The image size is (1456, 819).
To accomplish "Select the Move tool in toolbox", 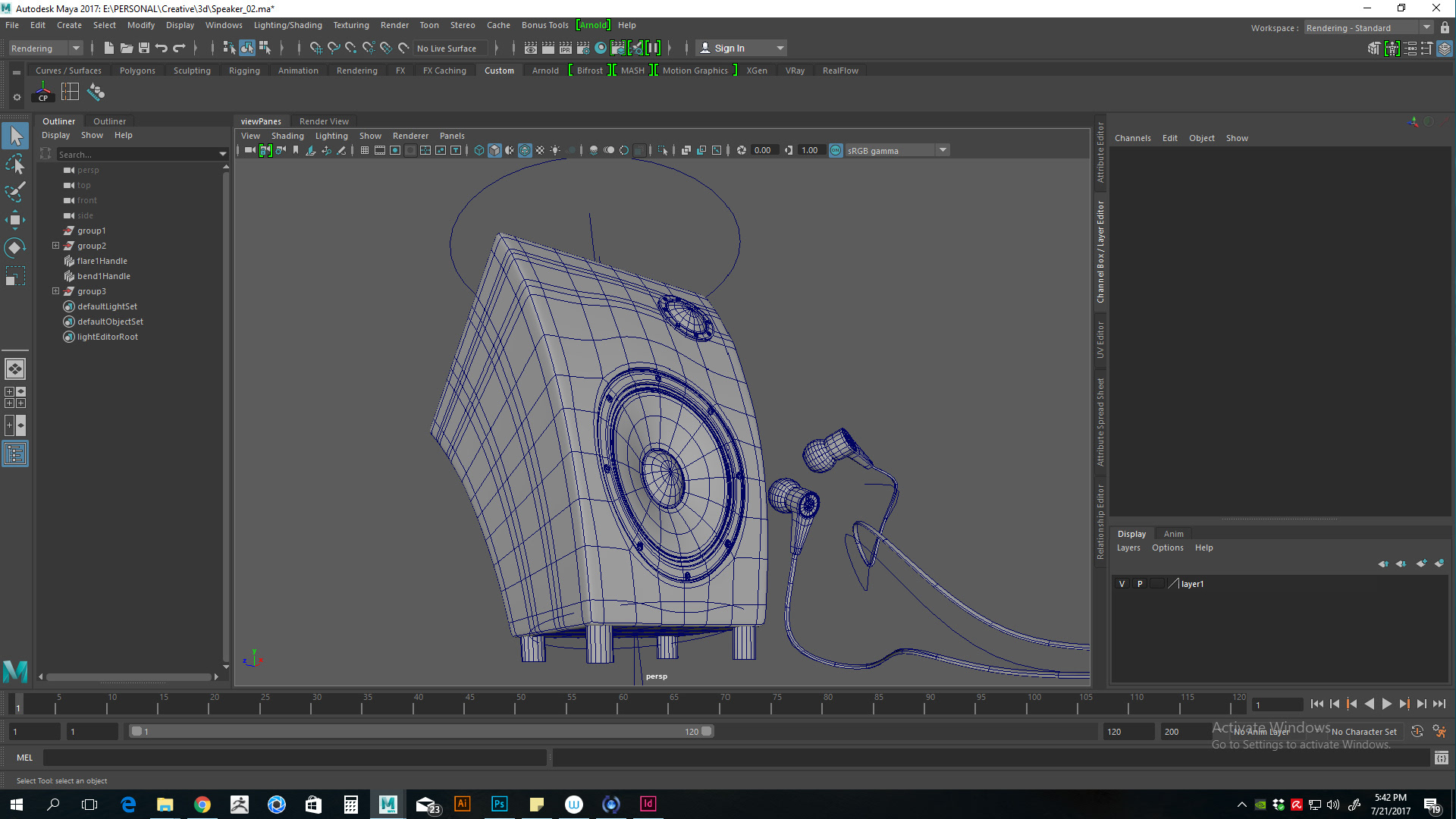I will 14,220.
